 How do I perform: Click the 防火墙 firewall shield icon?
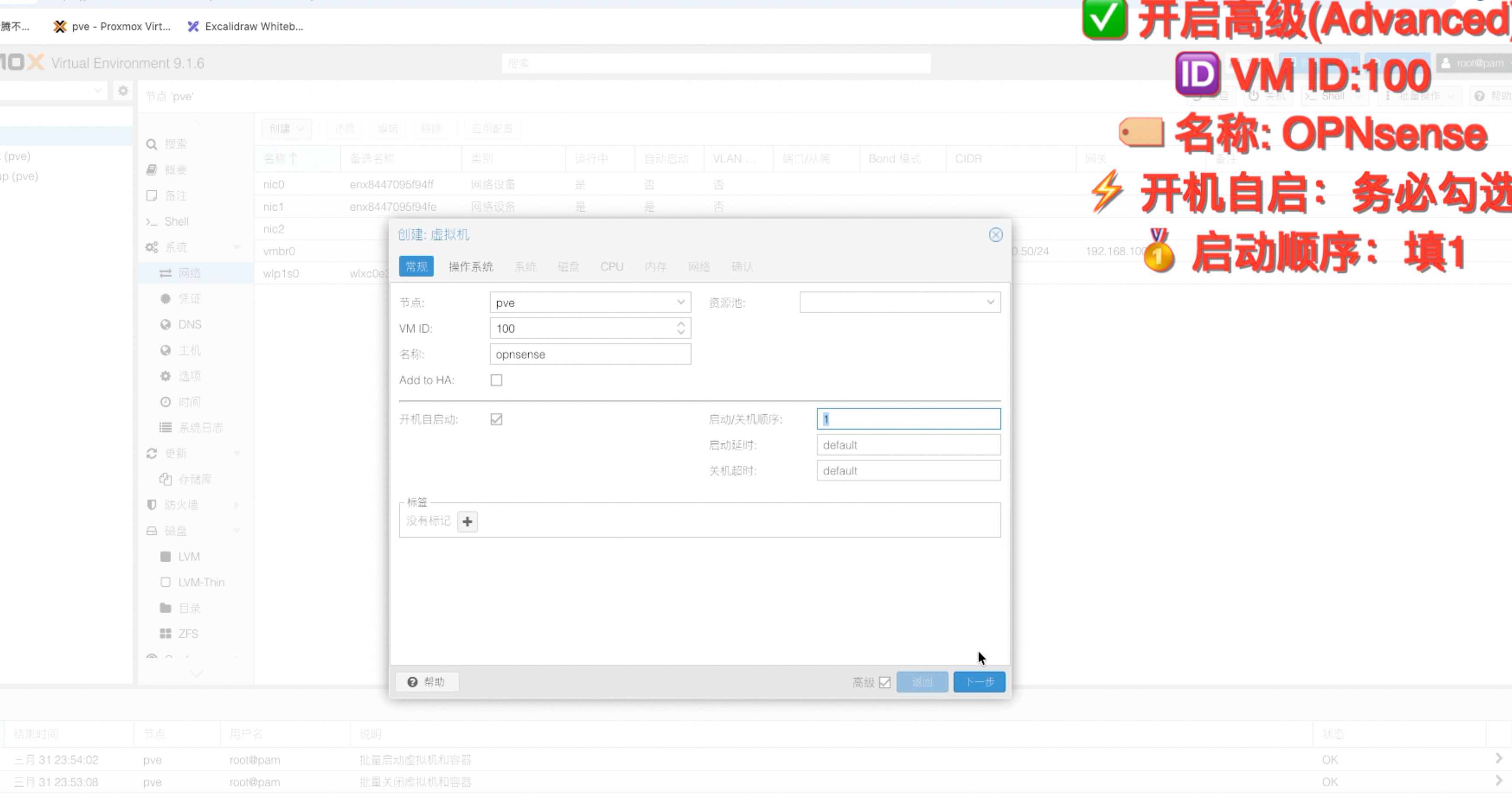[x=151, y=505]
